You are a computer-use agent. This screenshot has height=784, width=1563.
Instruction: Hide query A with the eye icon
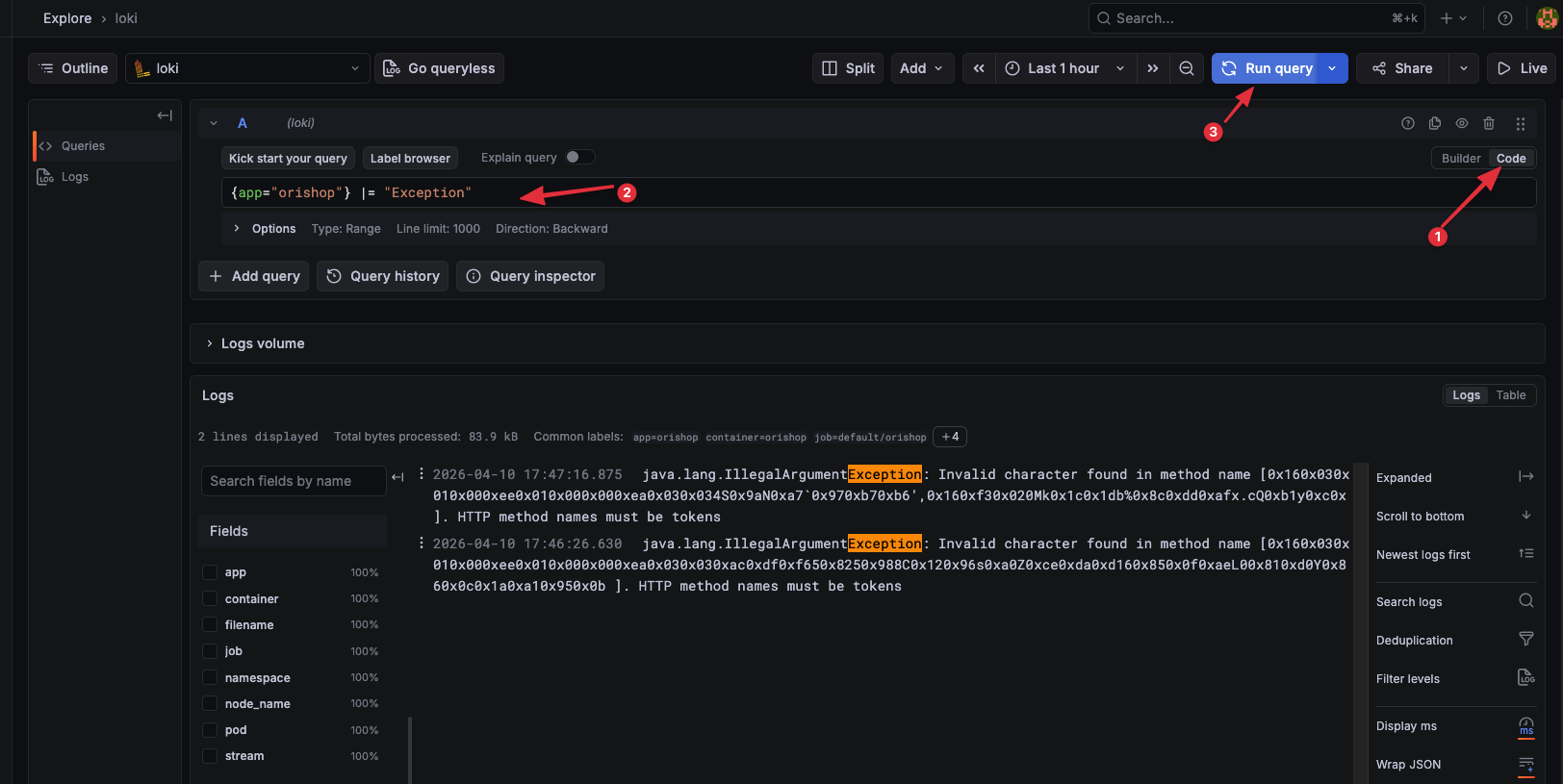pos(1462,123)
